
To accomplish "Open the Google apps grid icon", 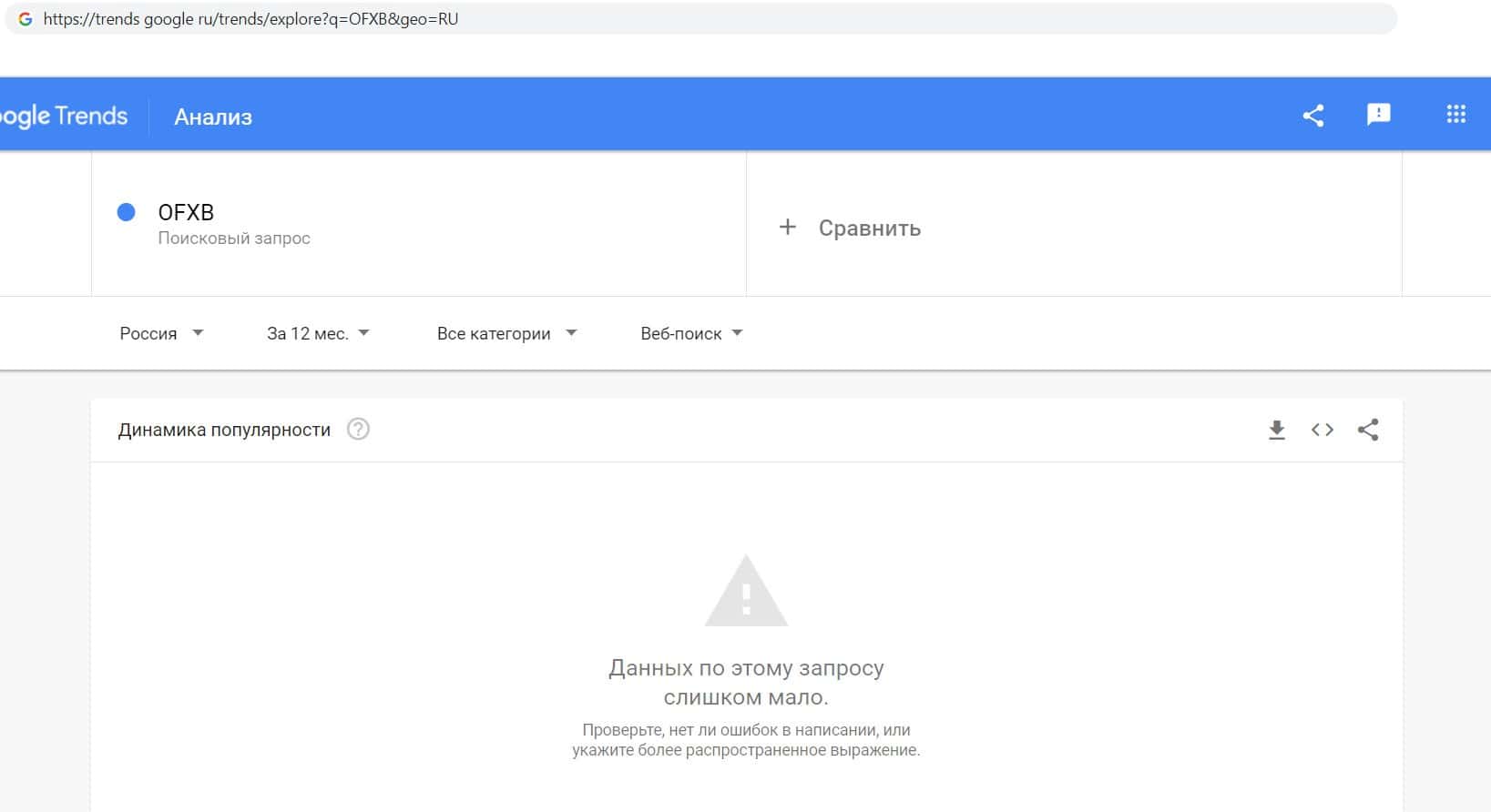I will (x=1455, y=114).
